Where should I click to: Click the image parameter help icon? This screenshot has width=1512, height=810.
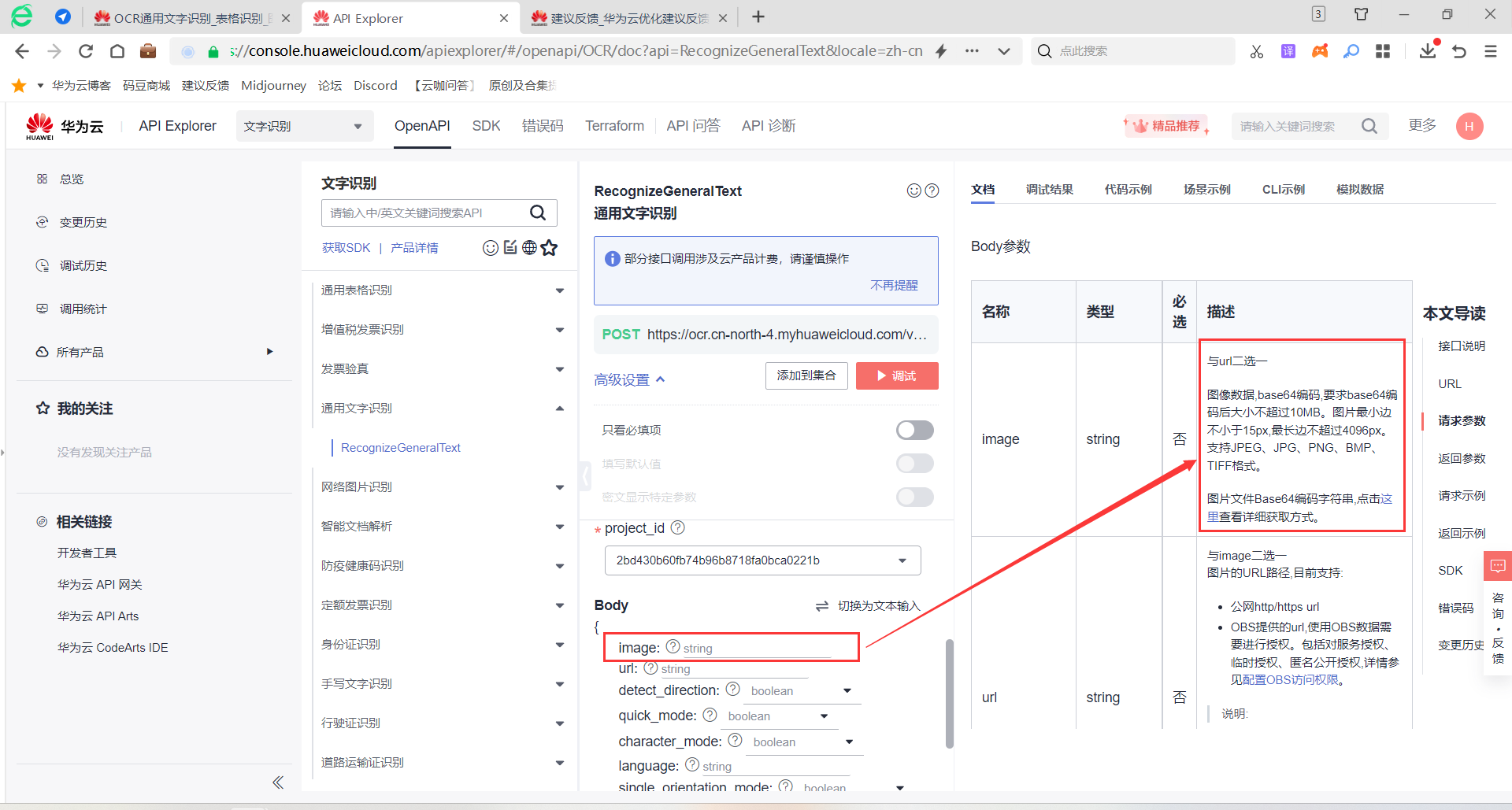(673, 646)
